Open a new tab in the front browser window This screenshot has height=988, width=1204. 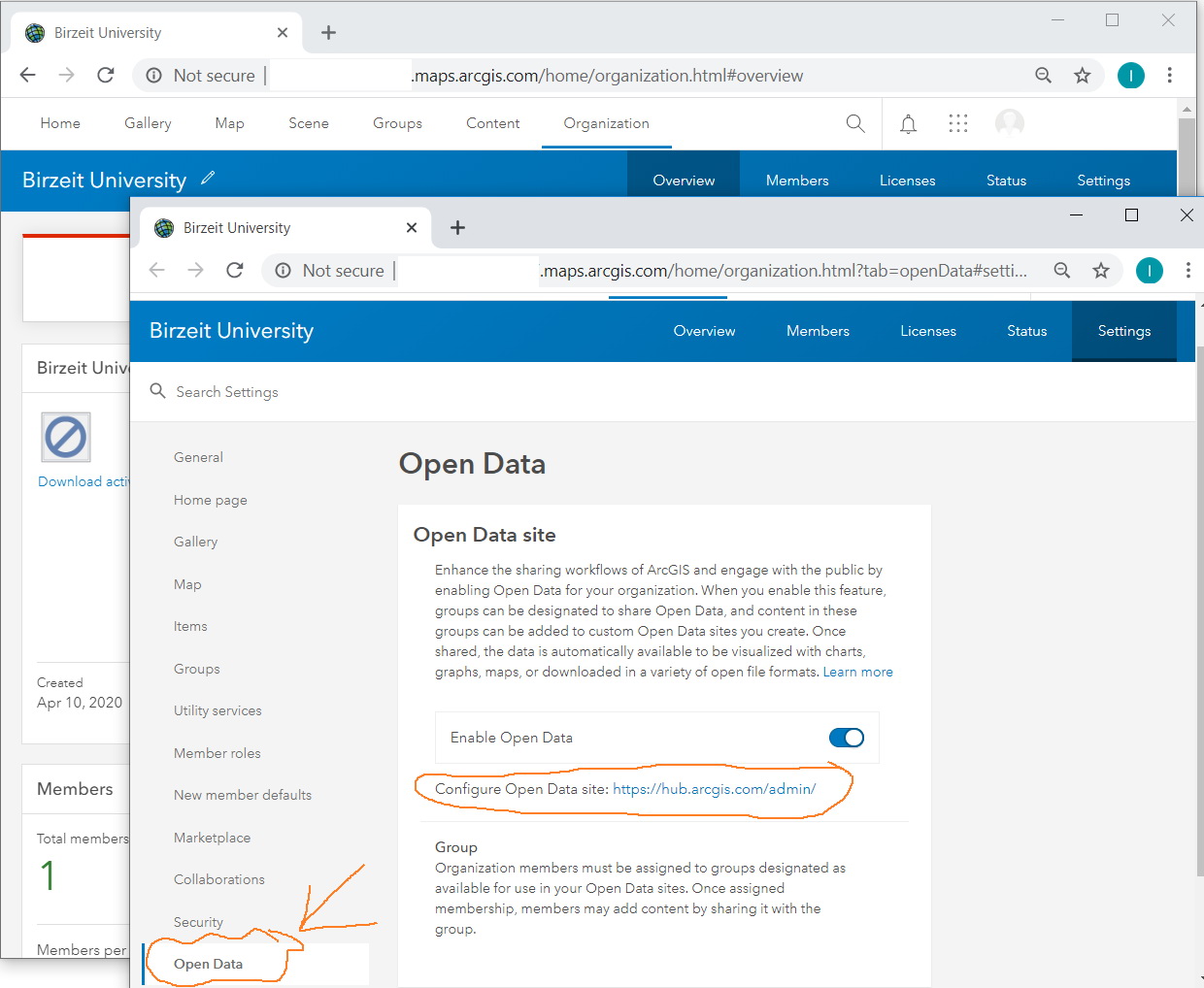457,228
